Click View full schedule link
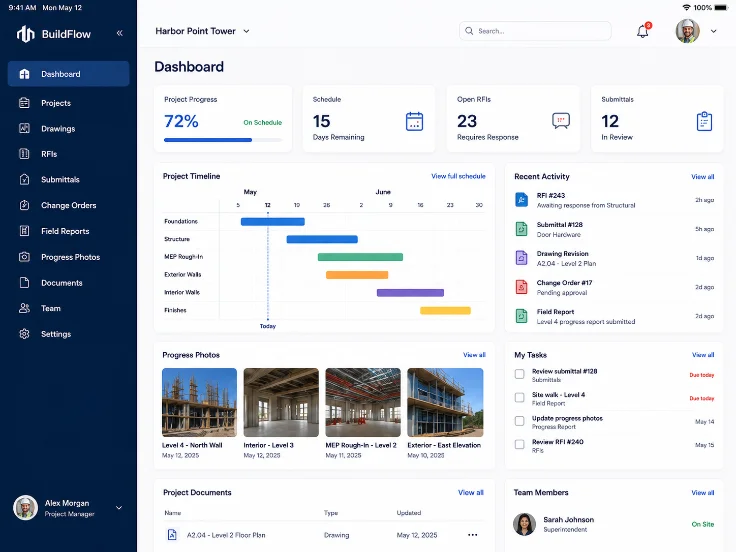Screen dimensions: 736x552 pos(458,176)
